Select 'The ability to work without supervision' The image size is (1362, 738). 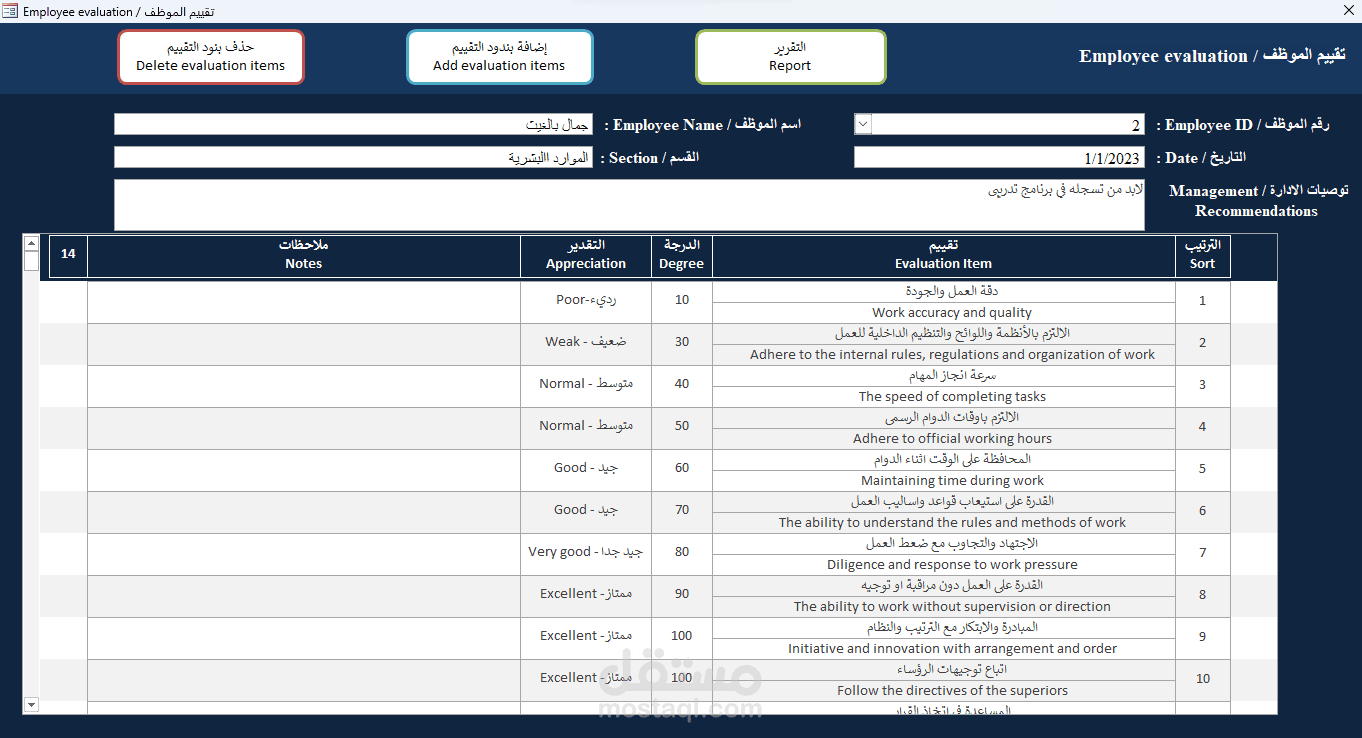pyautogui.click(x=944, y=606)
